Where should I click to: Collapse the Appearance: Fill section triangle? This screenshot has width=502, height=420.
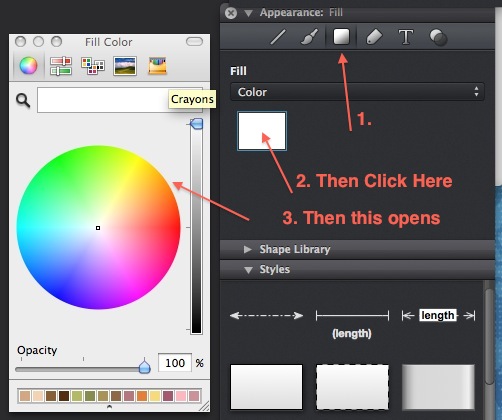pos(248,13)
